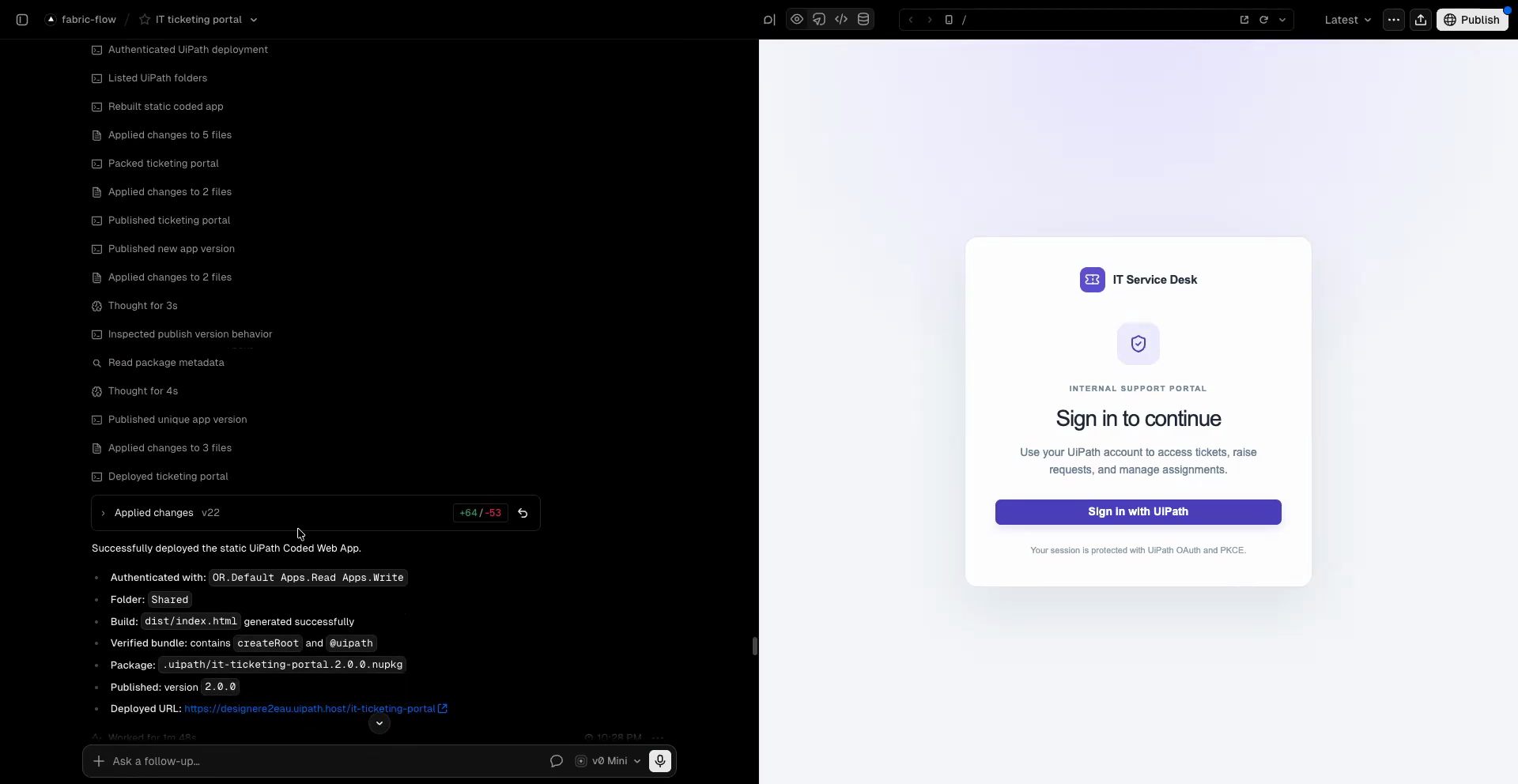This screenshot has width=1518, height=784.
Task: Switch to Preview mode eye icon
Action: [797, 20]
